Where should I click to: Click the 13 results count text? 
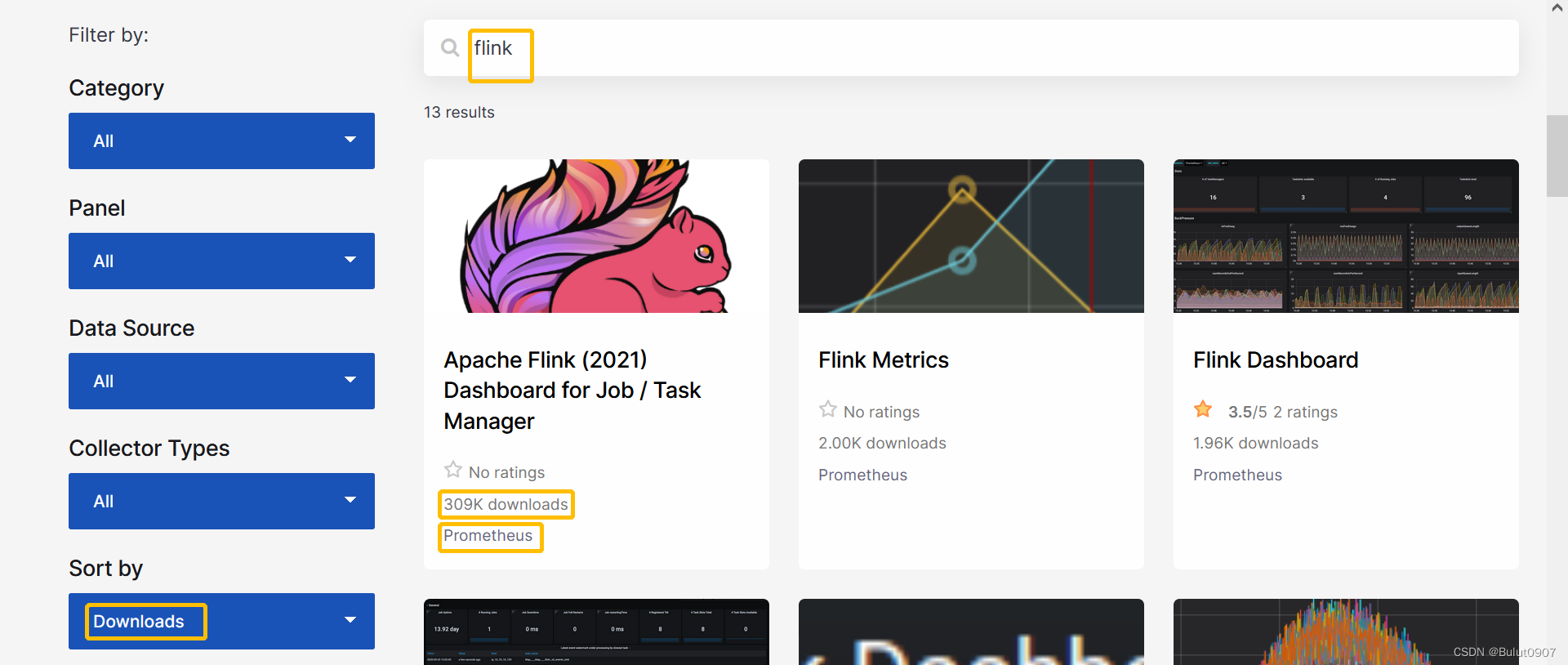pyautogui.click(x=459, y=112)
